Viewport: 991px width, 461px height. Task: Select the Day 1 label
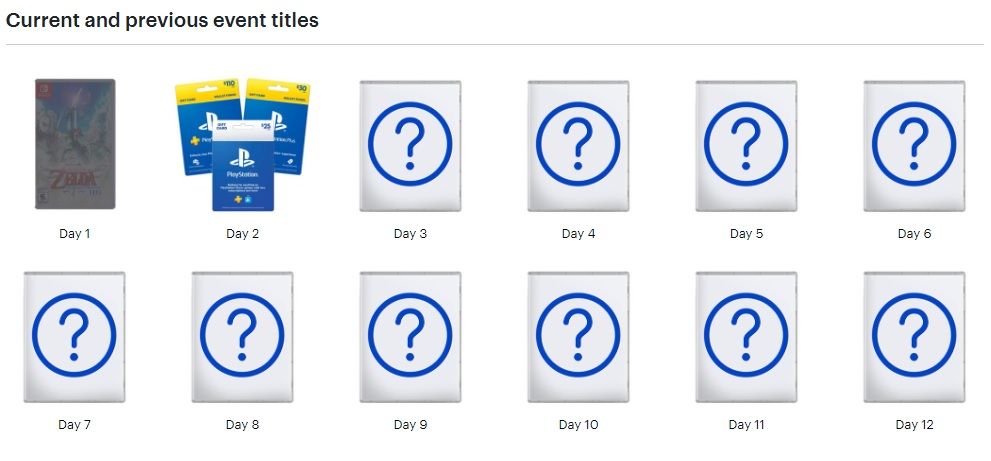(x=75, y=234)
